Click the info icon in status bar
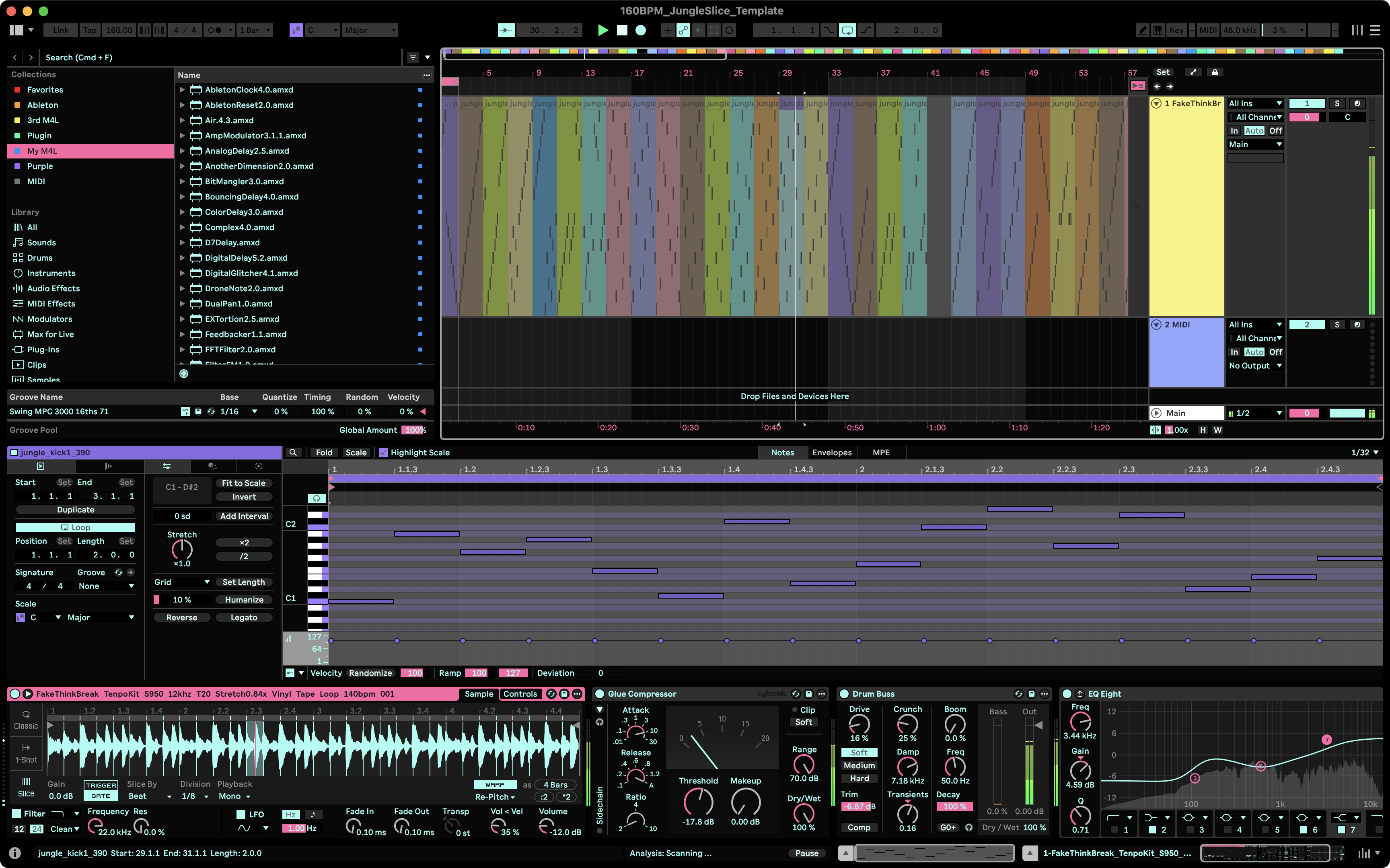Screen dimensions: 1390x868 [15, 853]
